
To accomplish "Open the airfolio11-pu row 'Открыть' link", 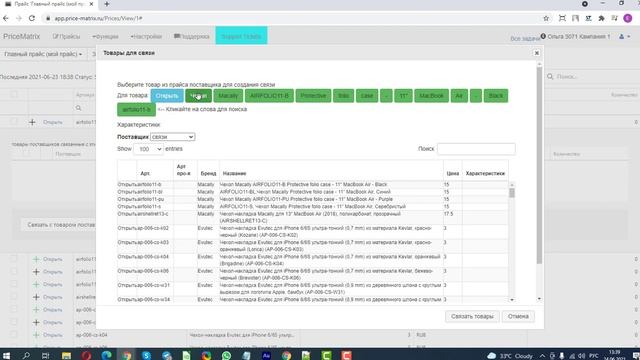I will click(x=127, y=199).
